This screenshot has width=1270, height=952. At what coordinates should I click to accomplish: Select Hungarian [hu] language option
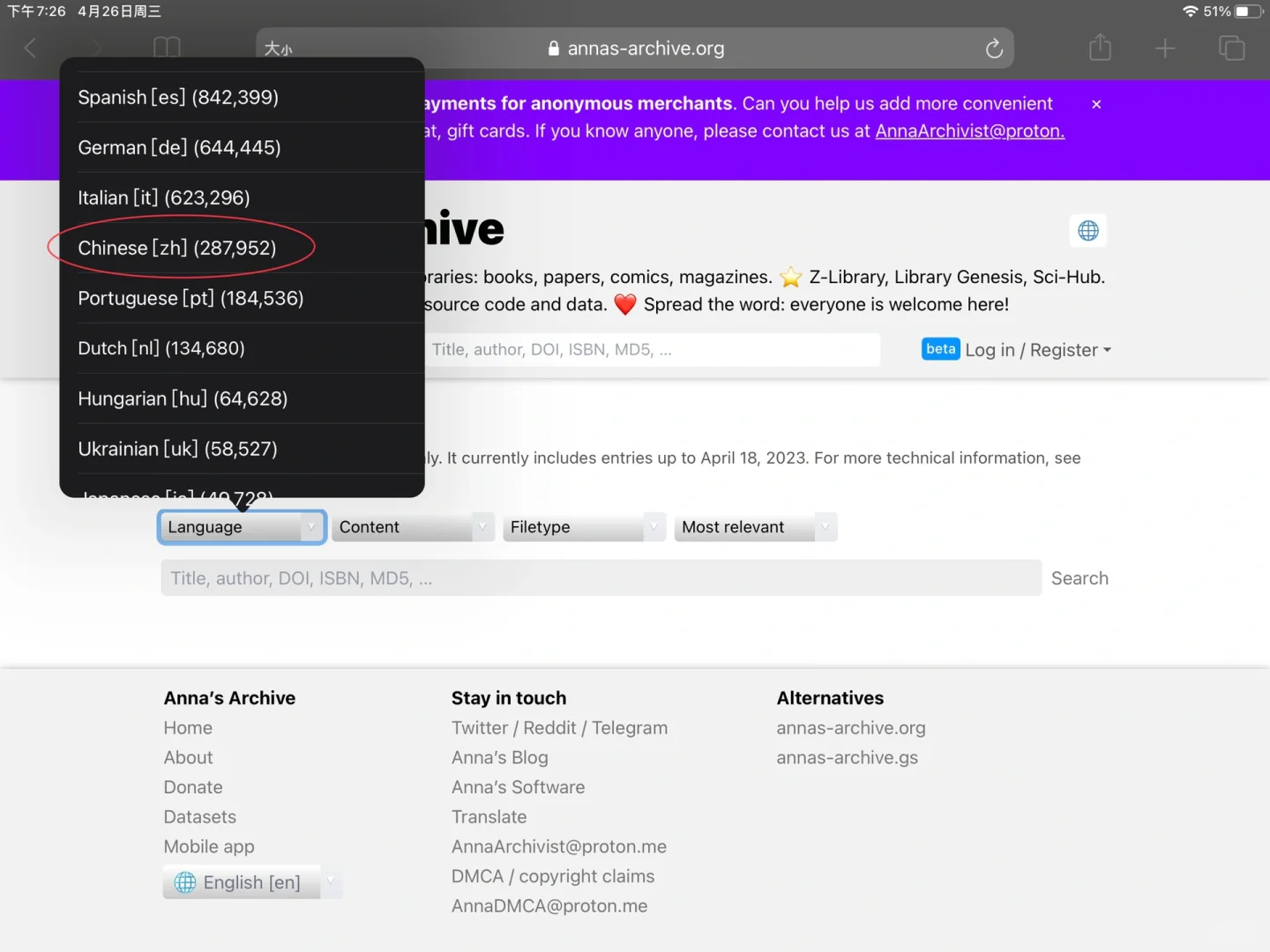242,398
